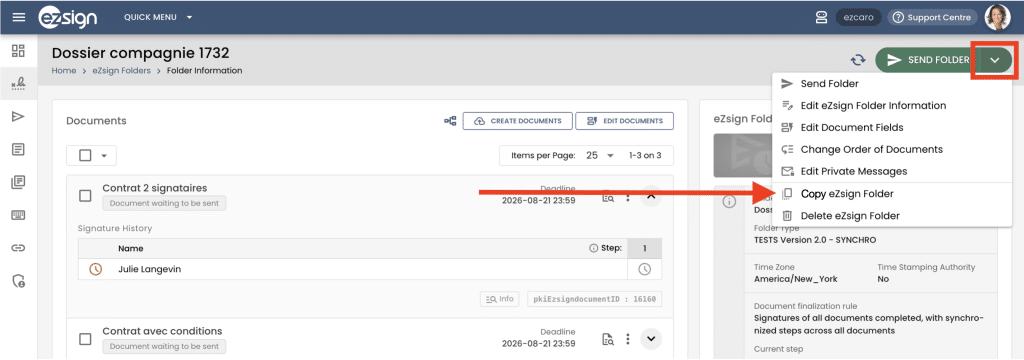
Task: Click the keyboard sidebar icon
Action: pyautogui.click(x=18, y=215)
